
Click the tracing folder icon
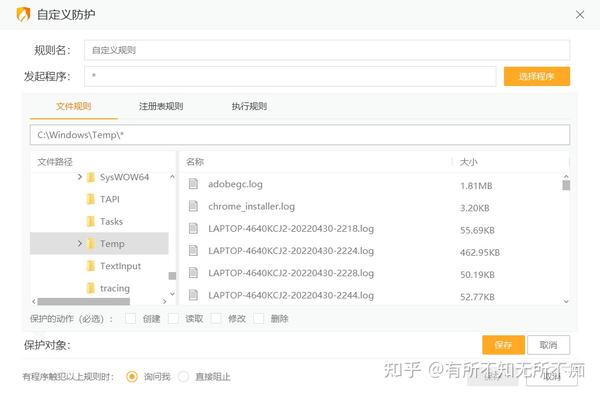pos(91,288)
